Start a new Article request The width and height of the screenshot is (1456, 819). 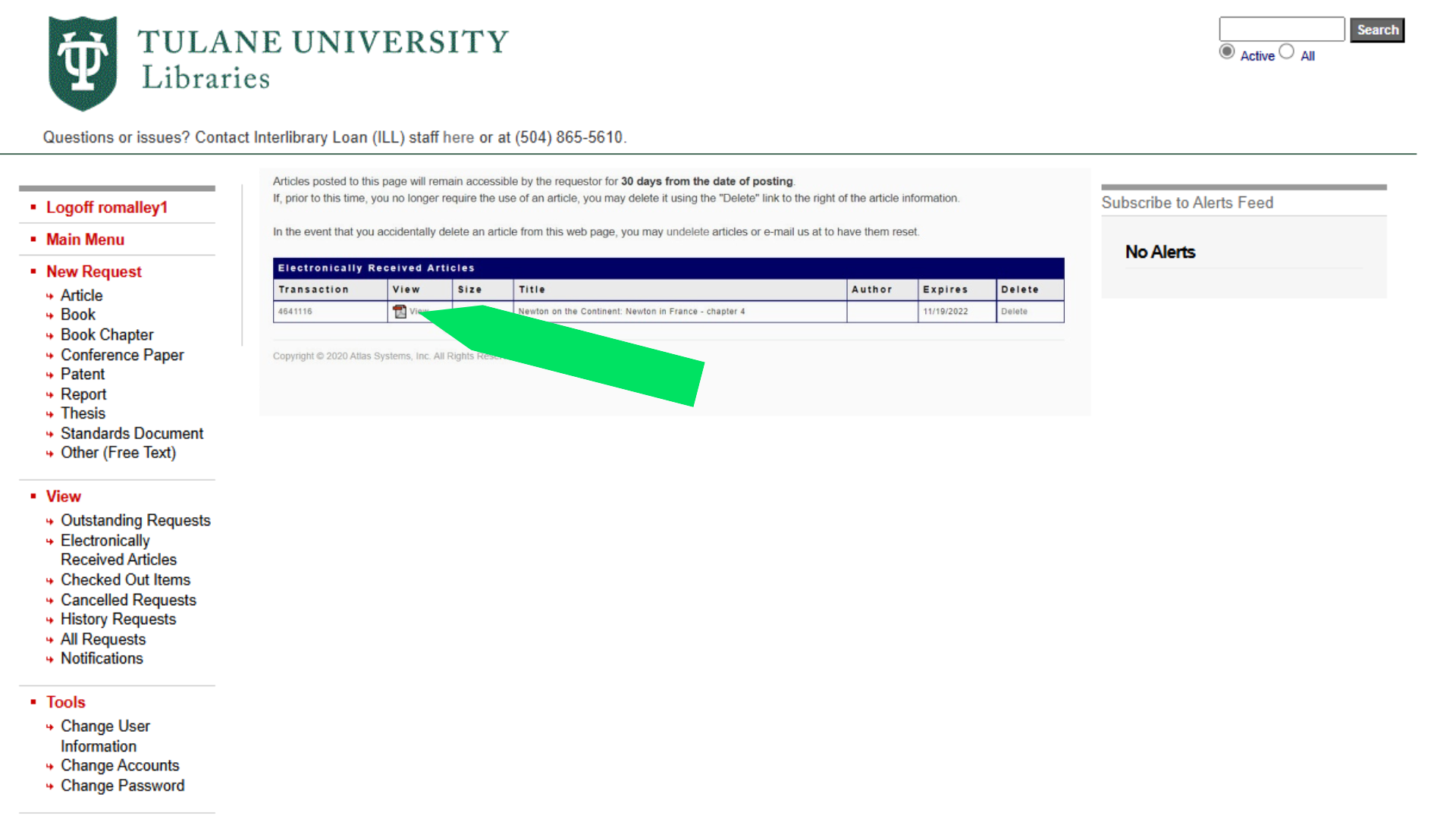(81, 295)
